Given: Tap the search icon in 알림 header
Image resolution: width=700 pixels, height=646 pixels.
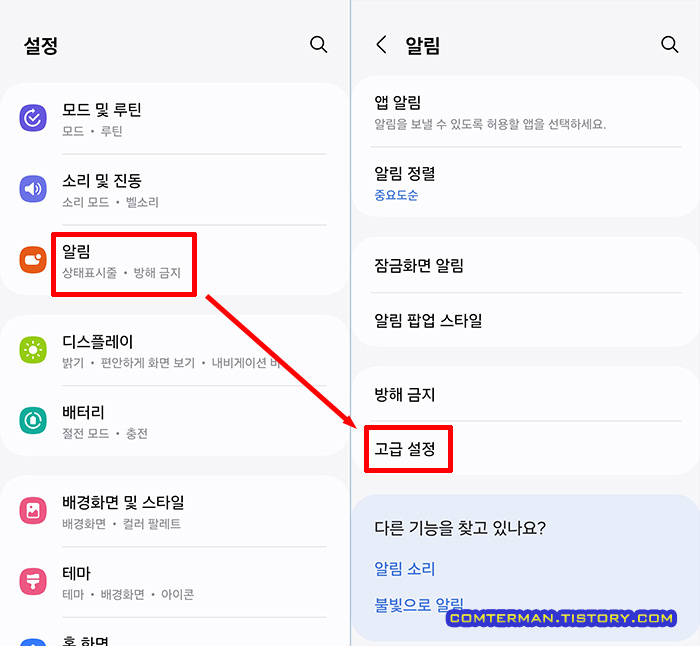Looking at the screenshot, I should [669, 45].
